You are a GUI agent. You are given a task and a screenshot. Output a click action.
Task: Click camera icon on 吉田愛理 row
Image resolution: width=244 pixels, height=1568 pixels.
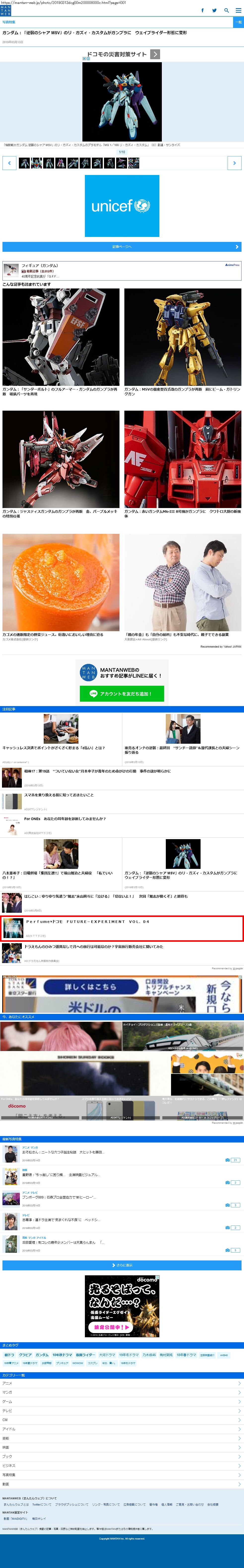(228, 1250)
